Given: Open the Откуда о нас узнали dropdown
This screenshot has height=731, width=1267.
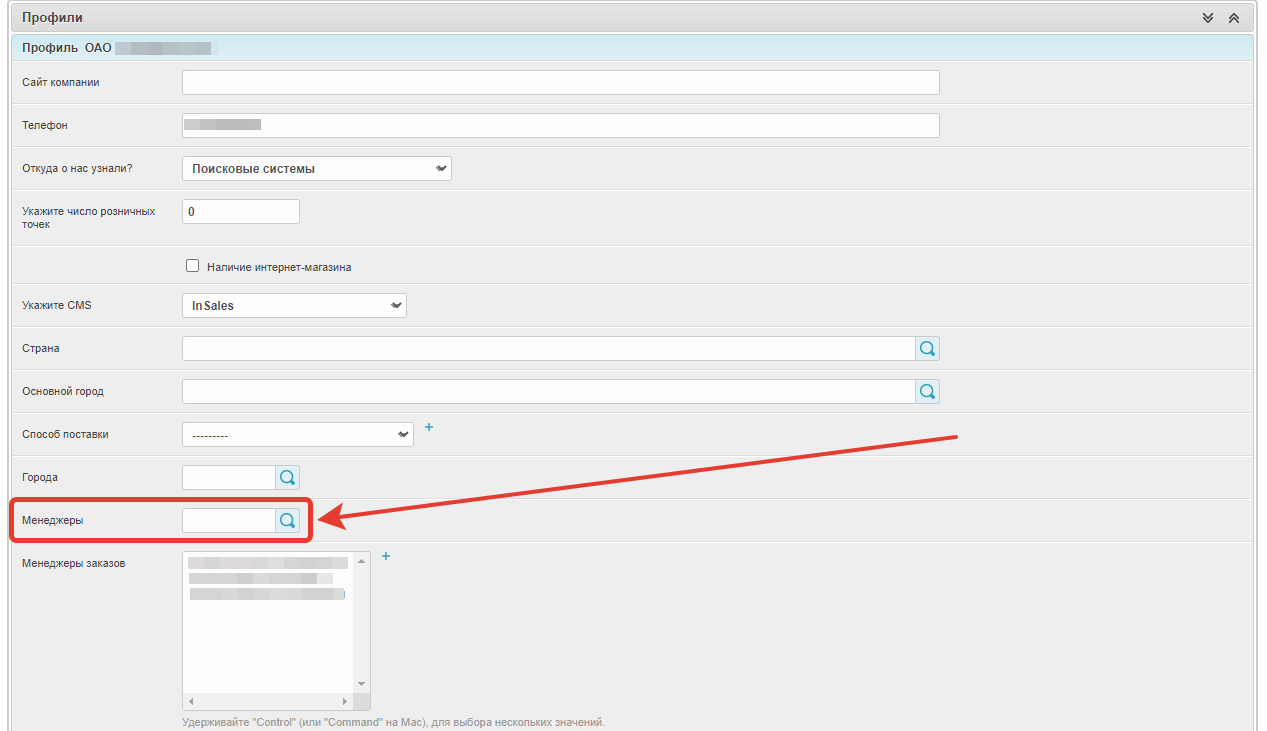Looking at the screenshot, I should tap(316, 169).
